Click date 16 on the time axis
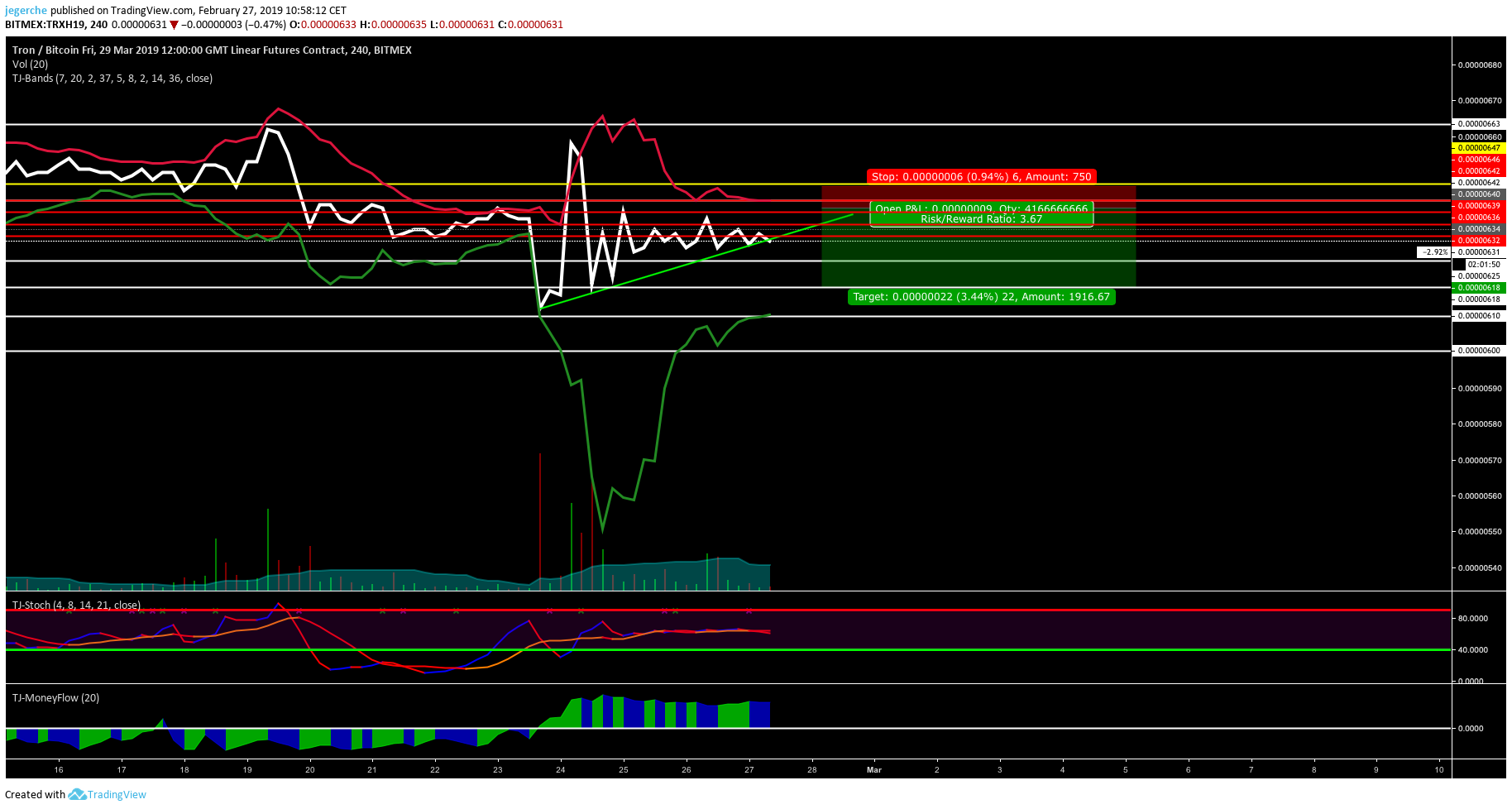 click(x=59, y=770)
